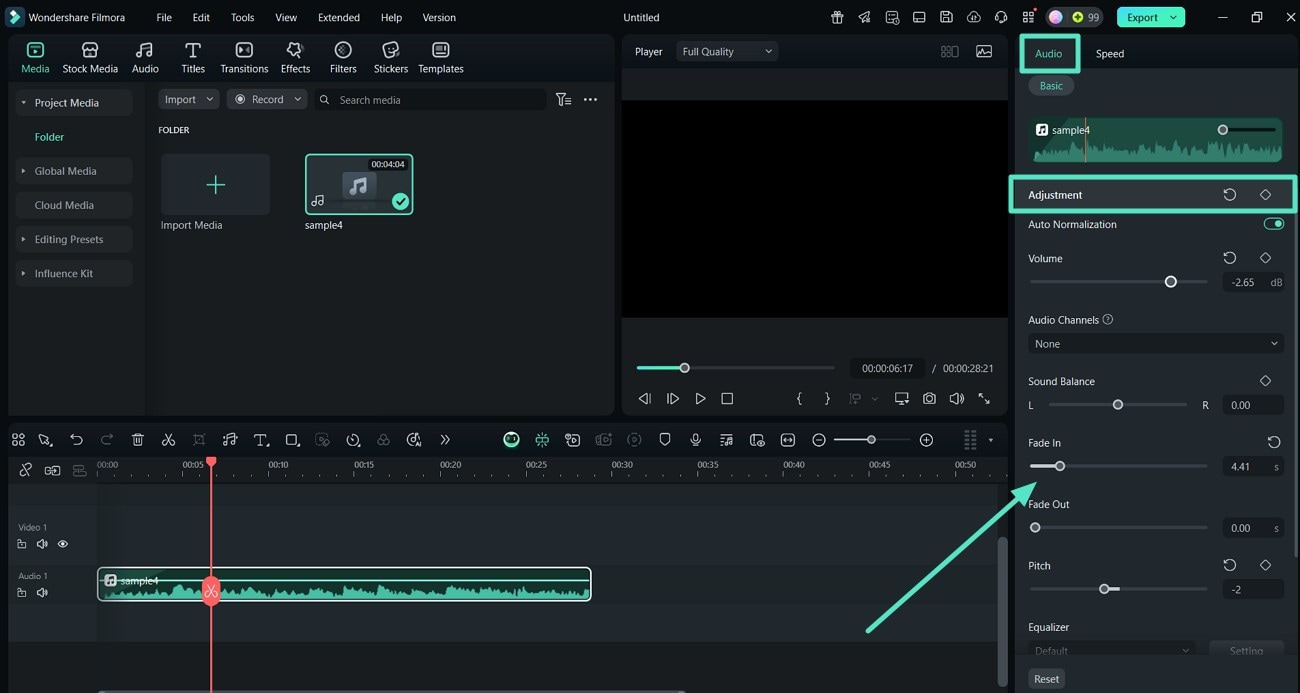Open the Transitions tab
Viewport: 1300px width, 693px height.
point(244,58)
